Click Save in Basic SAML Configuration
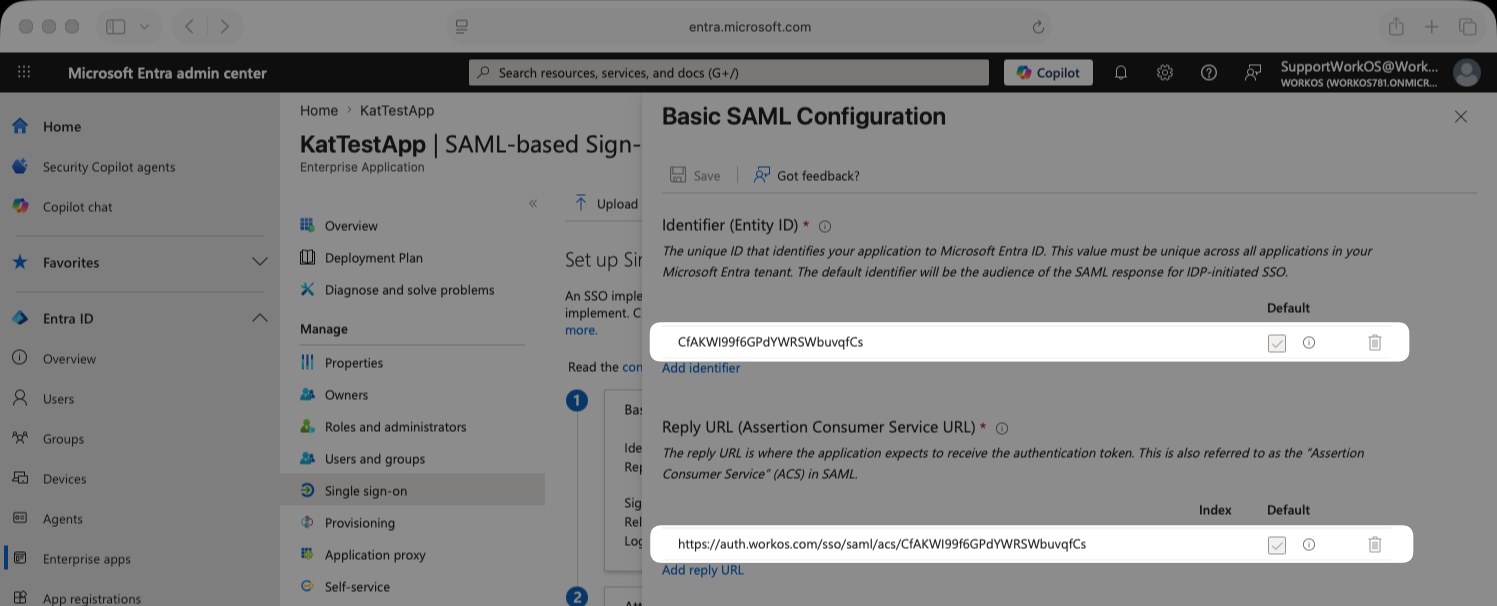The height and width of the screenshot is (606, 1497). click(x=695, y=175)
